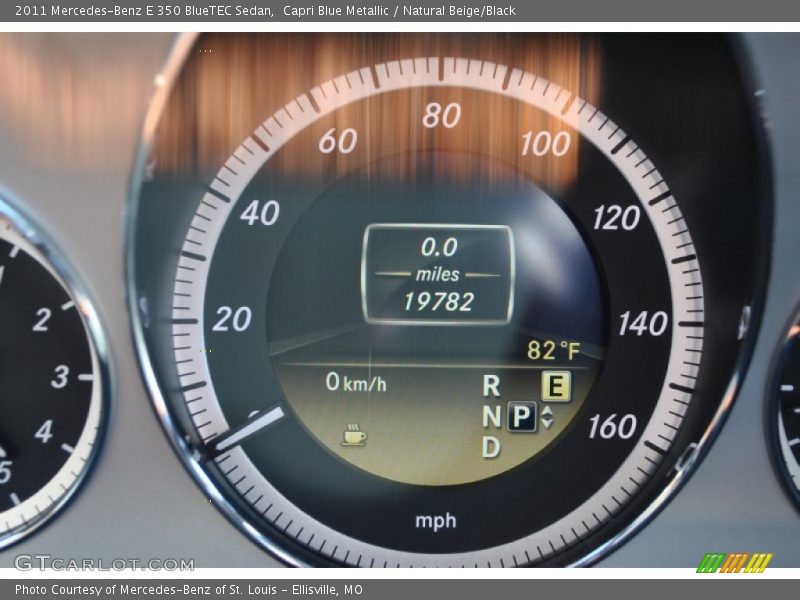This screenshot has width=800, height=600.
Task: Click the 100 mark on the speedometer
Action: point(545,143)
